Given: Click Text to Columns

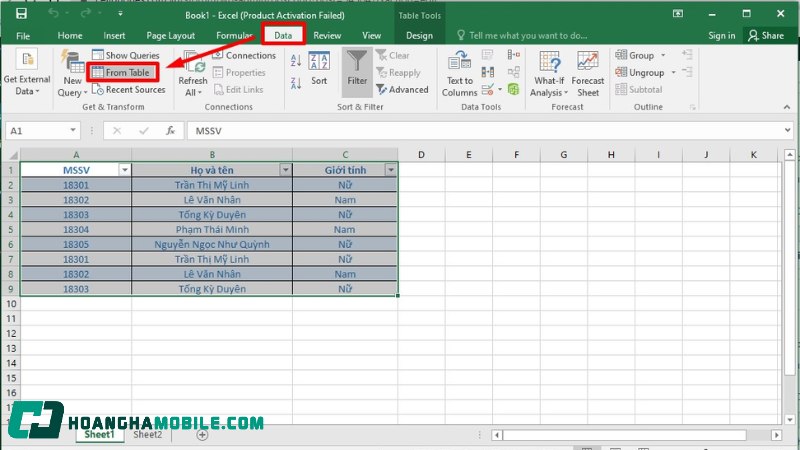Looking at the screenshot, I should [459, 73].
